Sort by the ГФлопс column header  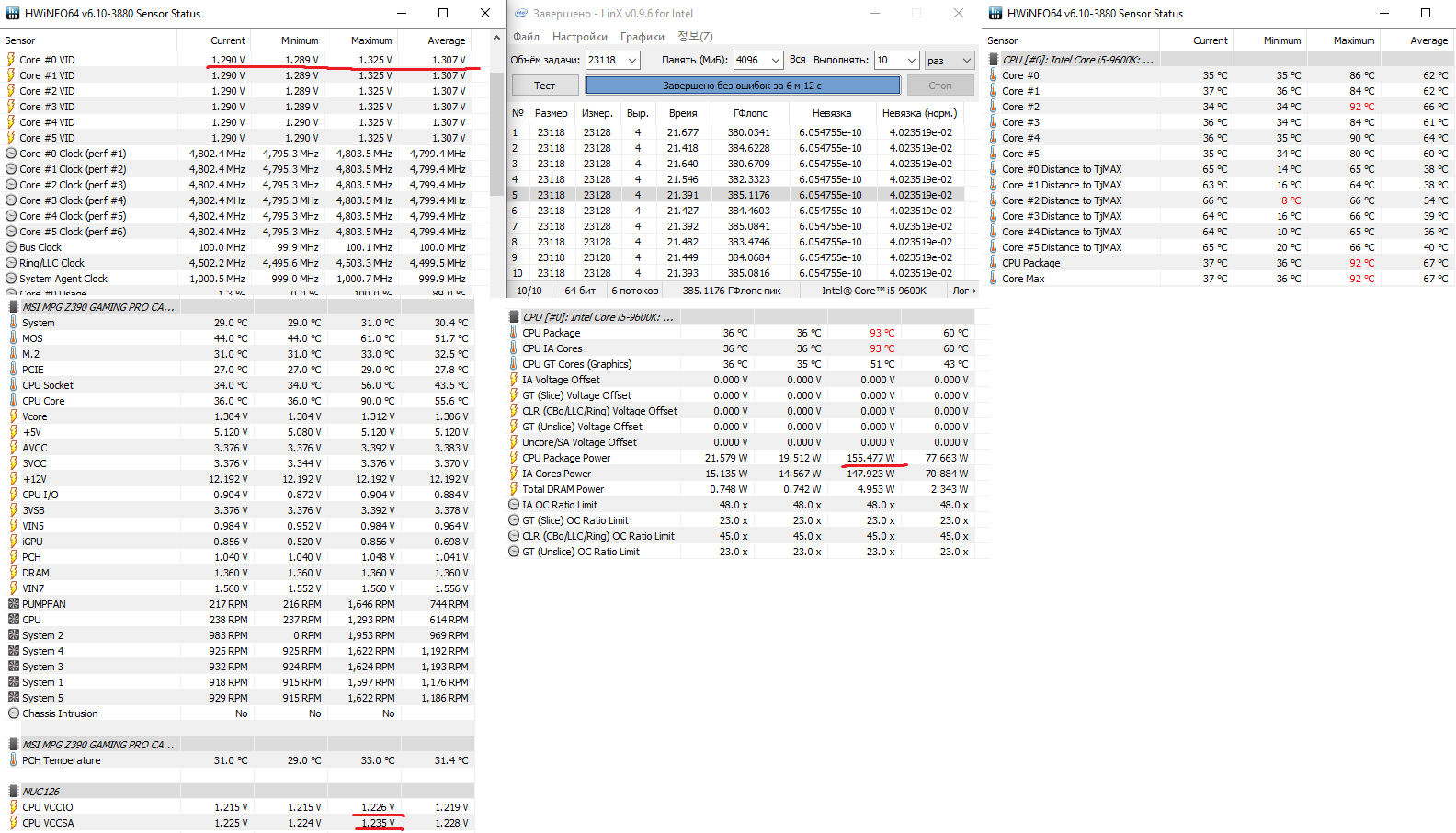pos(750,113)
